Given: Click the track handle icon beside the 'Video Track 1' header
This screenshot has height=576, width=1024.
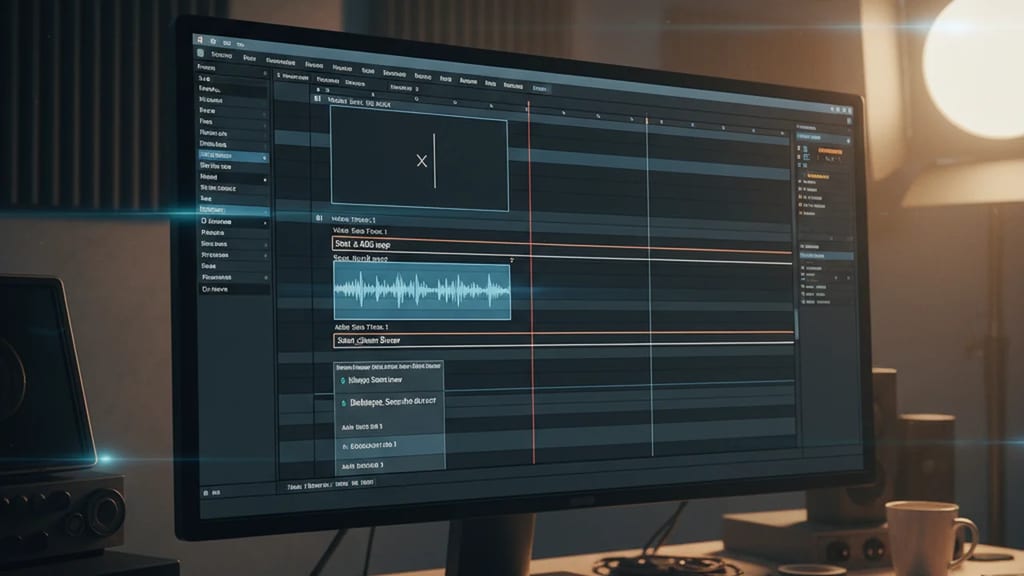Looking at the screenshot, I should click(x=319, y=218).
